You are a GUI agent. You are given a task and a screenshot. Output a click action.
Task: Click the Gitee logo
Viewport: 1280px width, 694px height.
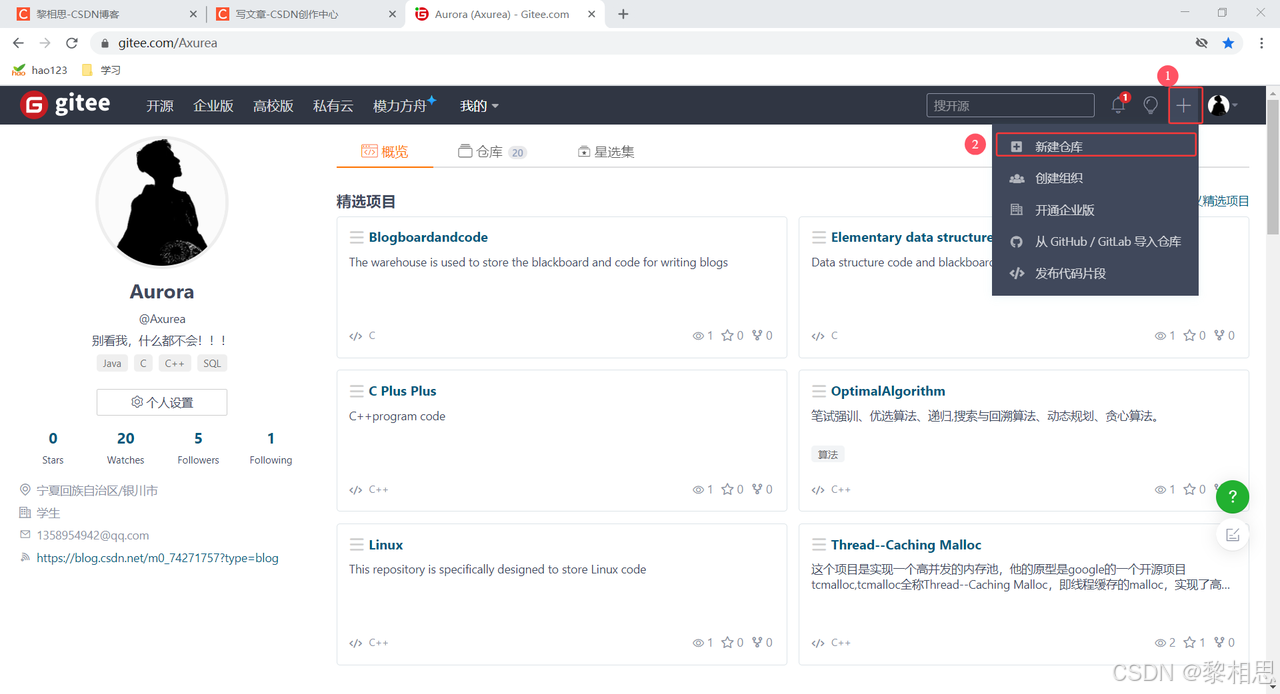(x=66, y=105)
